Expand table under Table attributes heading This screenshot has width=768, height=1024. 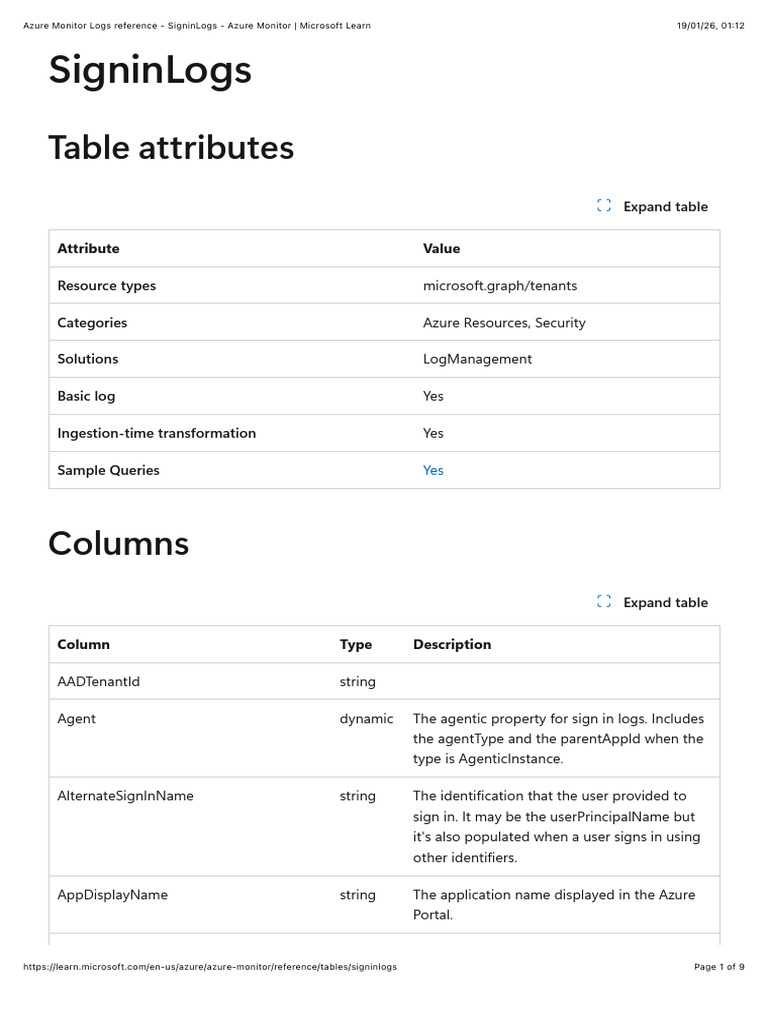[x=665, y=206]
